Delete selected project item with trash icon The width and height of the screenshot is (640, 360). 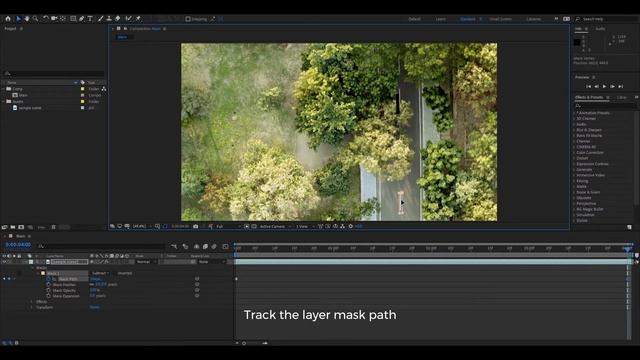[x=53, y=227]
